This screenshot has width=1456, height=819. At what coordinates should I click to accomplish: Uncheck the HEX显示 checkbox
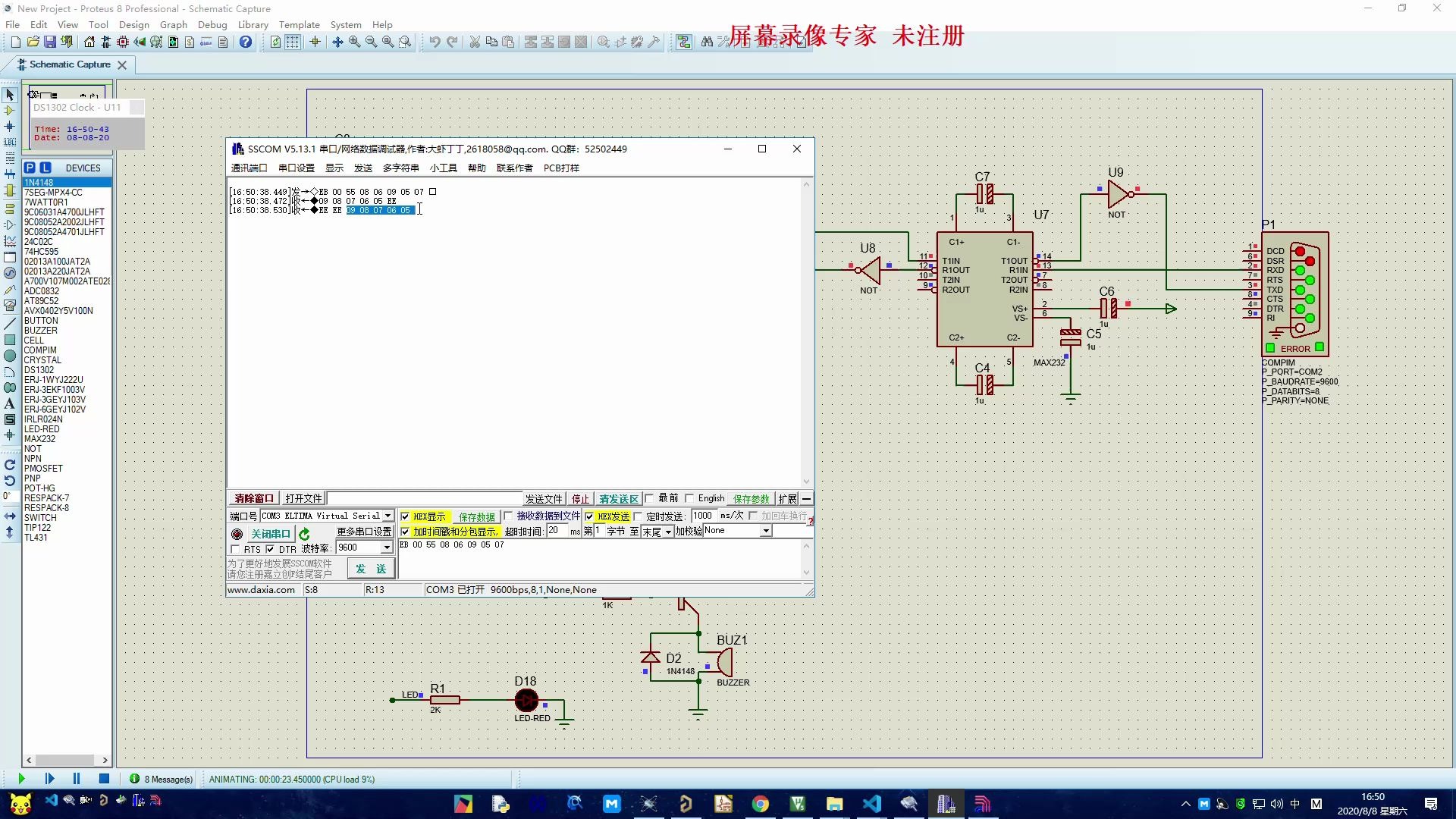(x=406, y=516)
